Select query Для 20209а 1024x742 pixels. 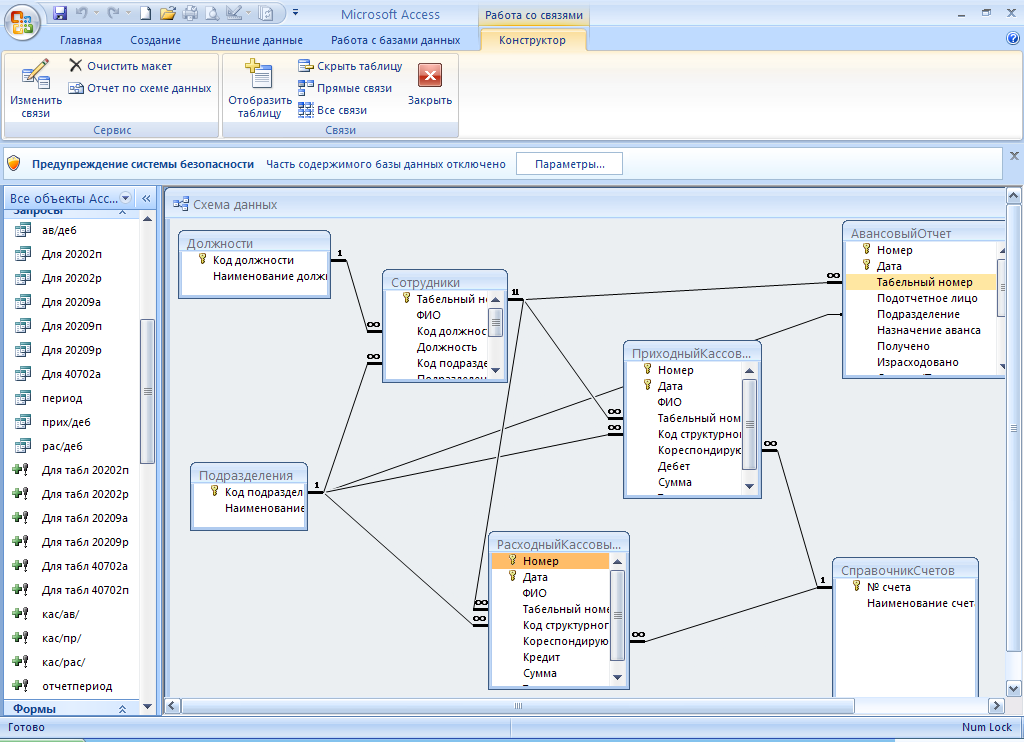[71, 302]
